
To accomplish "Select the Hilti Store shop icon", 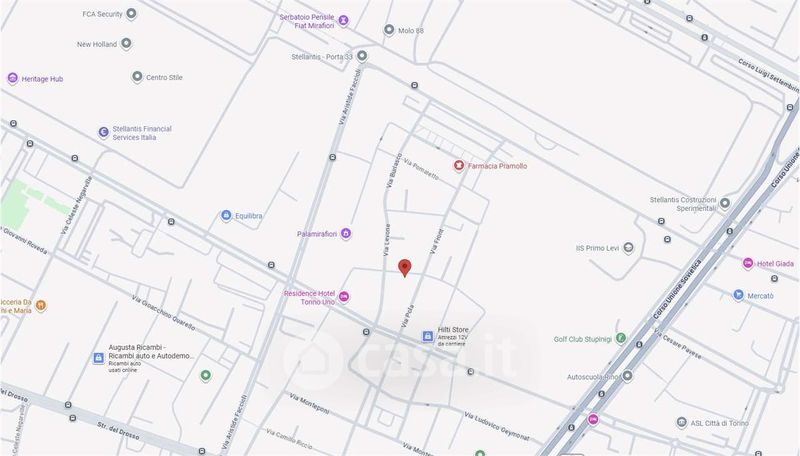I will (x=428, y=336).
